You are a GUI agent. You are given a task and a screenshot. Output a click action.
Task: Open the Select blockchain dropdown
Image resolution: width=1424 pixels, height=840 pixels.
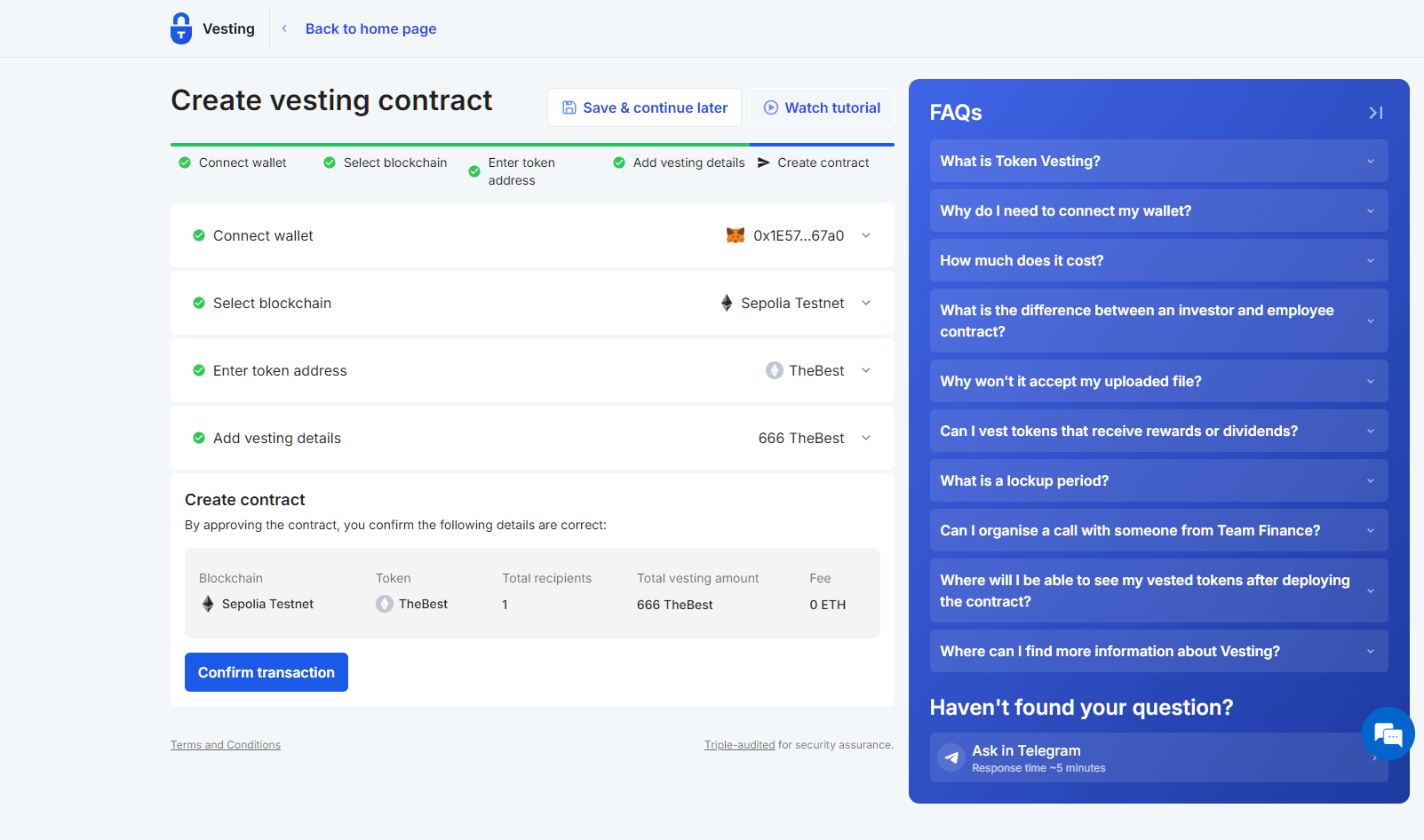(x=865, y=303)
